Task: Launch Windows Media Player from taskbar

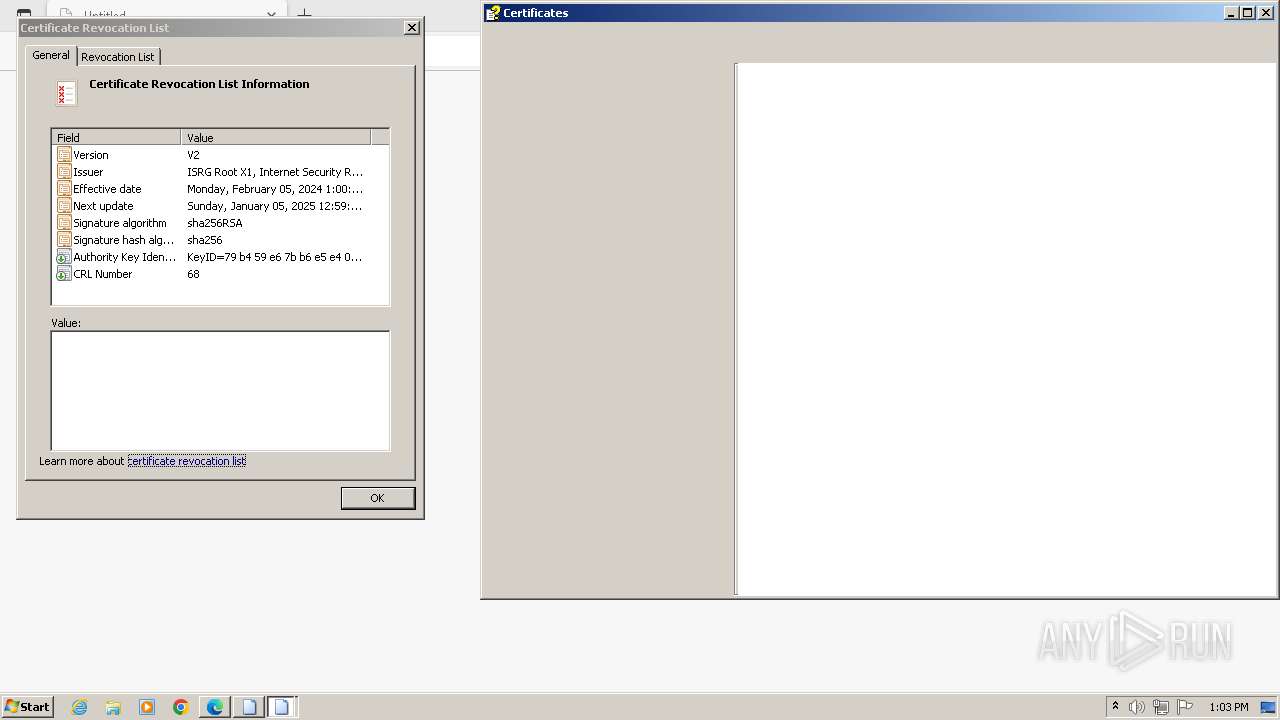Action: tap(147, 707)
